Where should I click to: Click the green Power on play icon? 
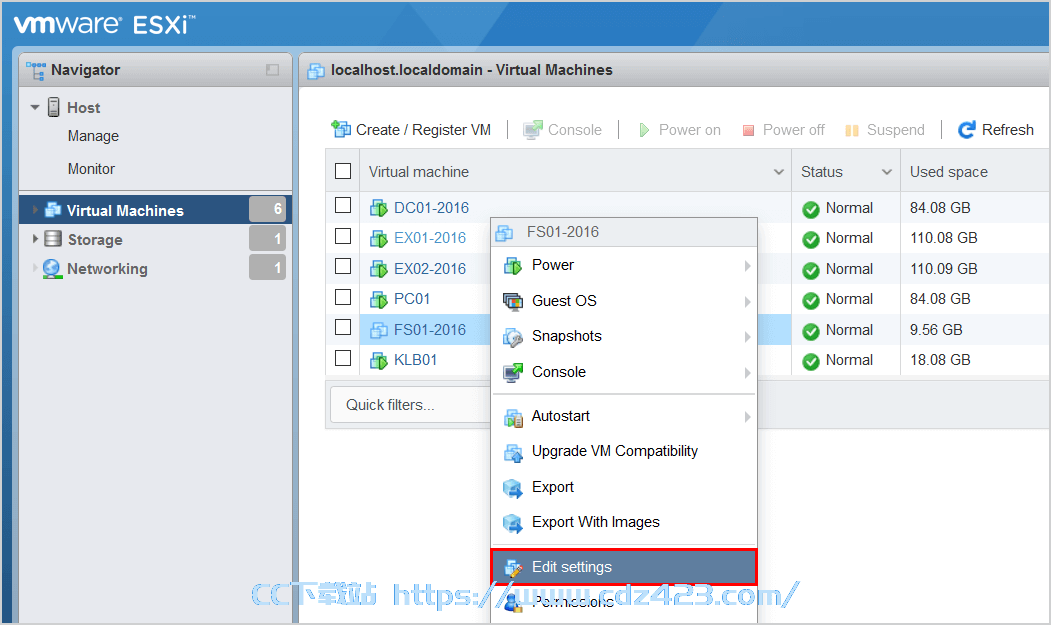point(644,130)
